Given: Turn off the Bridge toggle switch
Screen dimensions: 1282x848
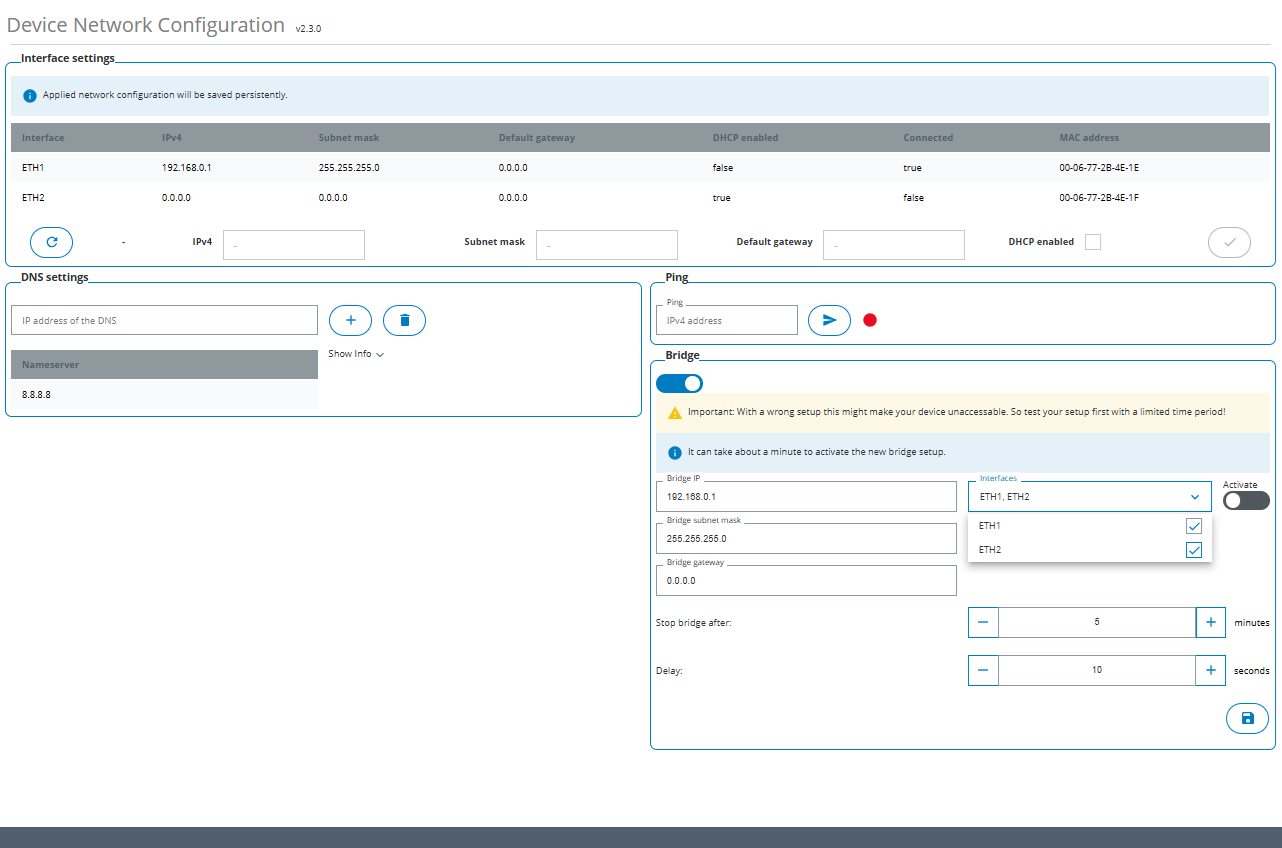Looking at the screenshot, I should point(679,383).
